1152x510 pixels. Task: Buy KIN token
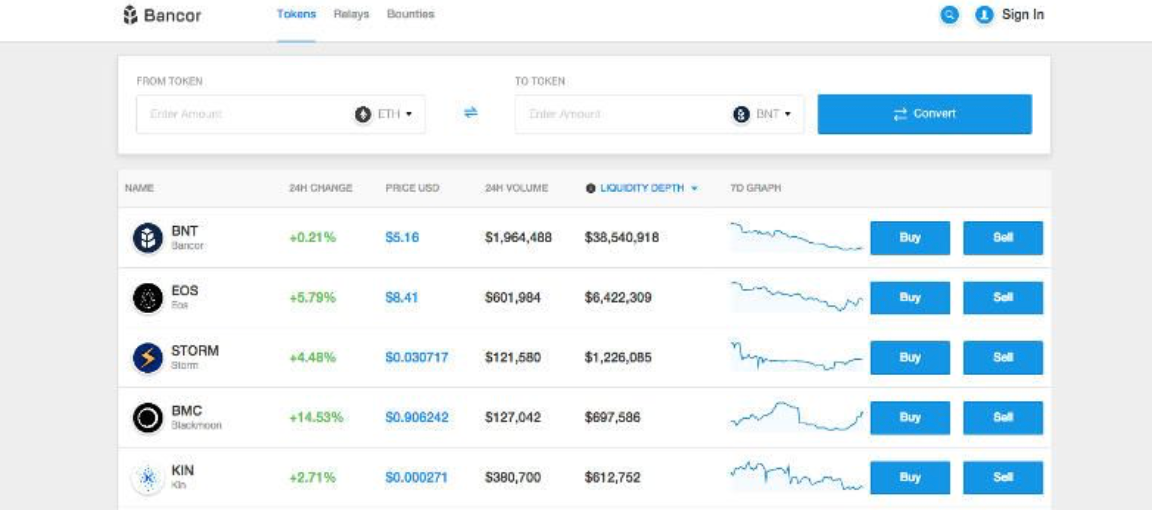click(910, 478)
